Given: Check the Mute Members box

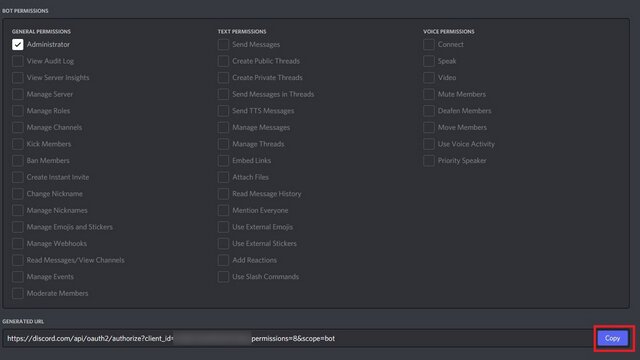Looking at the screenshot, I should [429, 94].
